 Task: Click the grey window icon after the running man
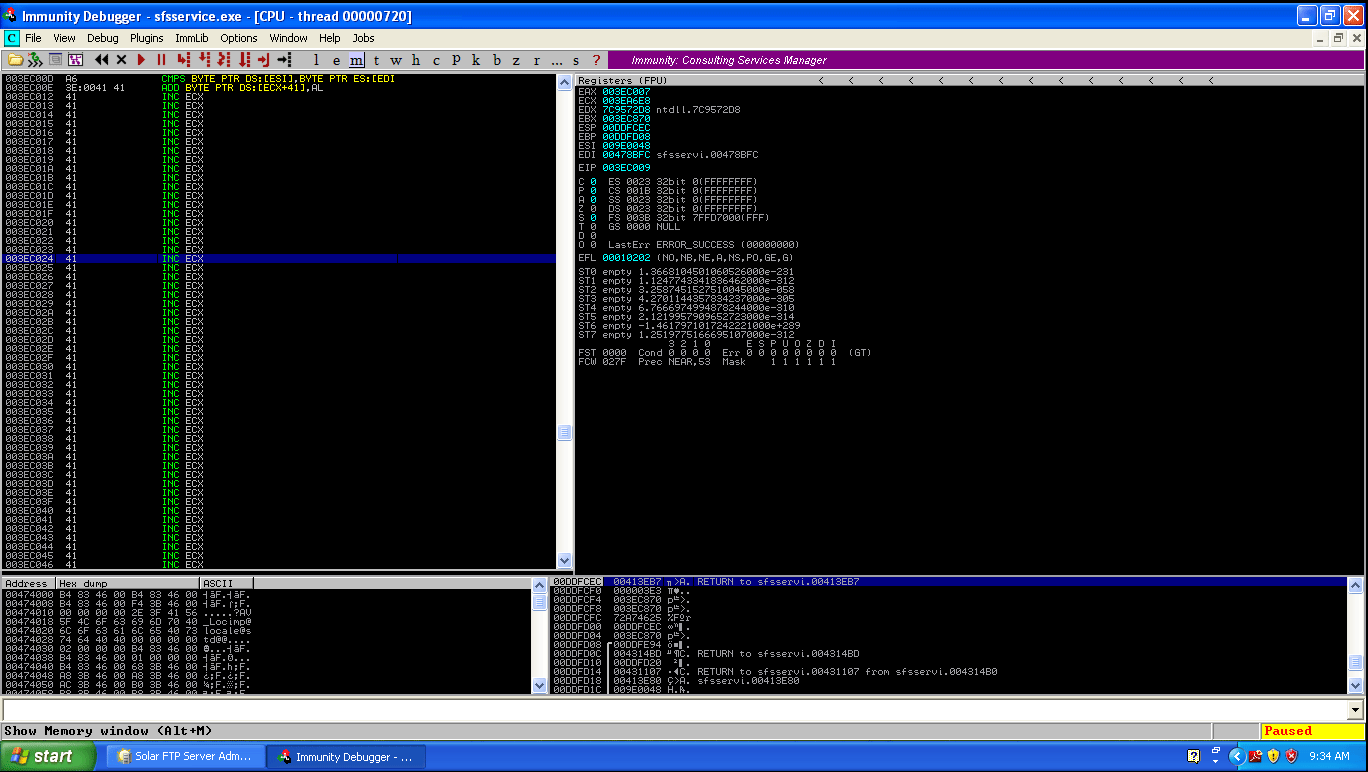(x=56, y=60)
